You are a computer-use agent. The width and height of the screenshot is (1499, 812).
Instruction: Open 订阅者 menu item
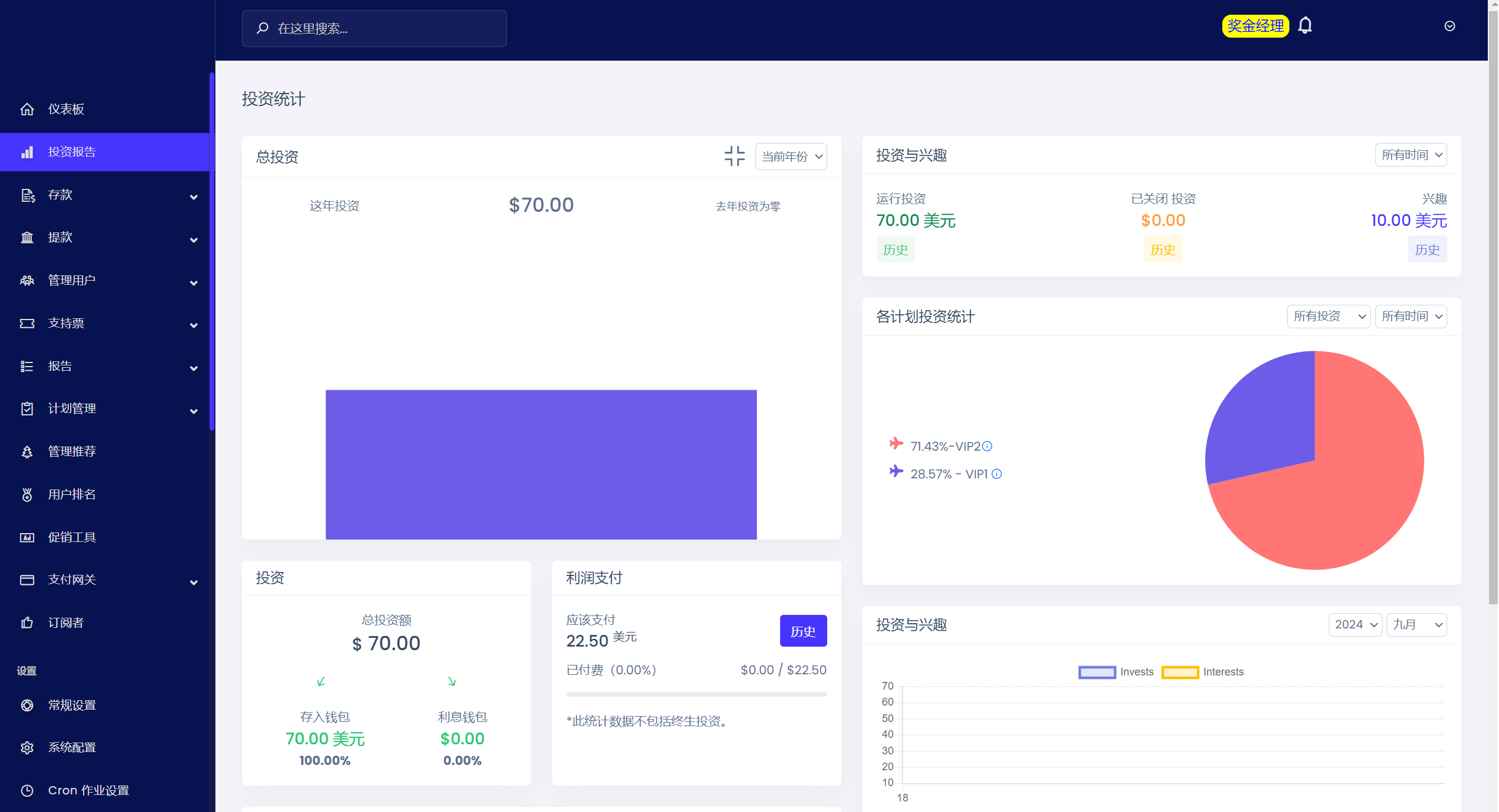pyautogui.click(x=105, y=623)
